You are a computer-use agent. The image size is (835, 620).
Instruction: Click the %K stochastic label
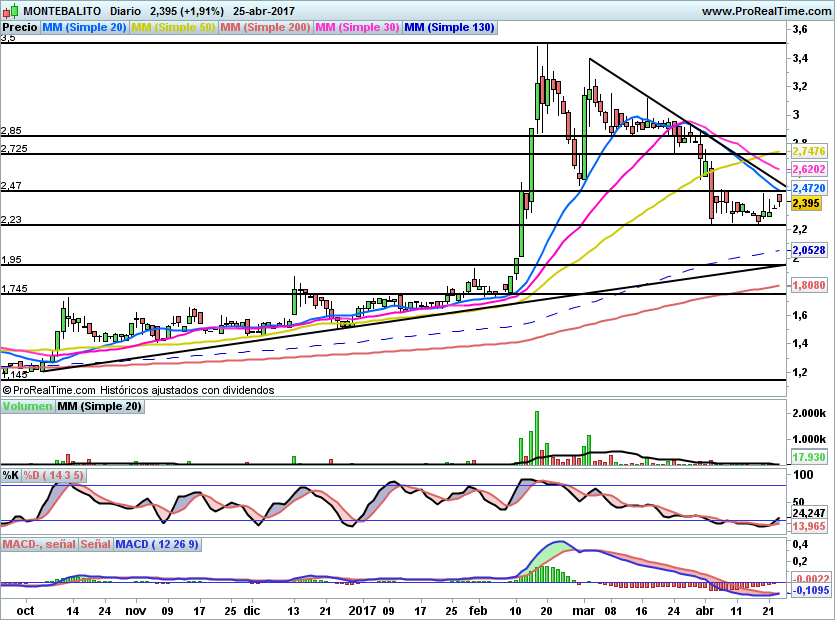point(11,475)
